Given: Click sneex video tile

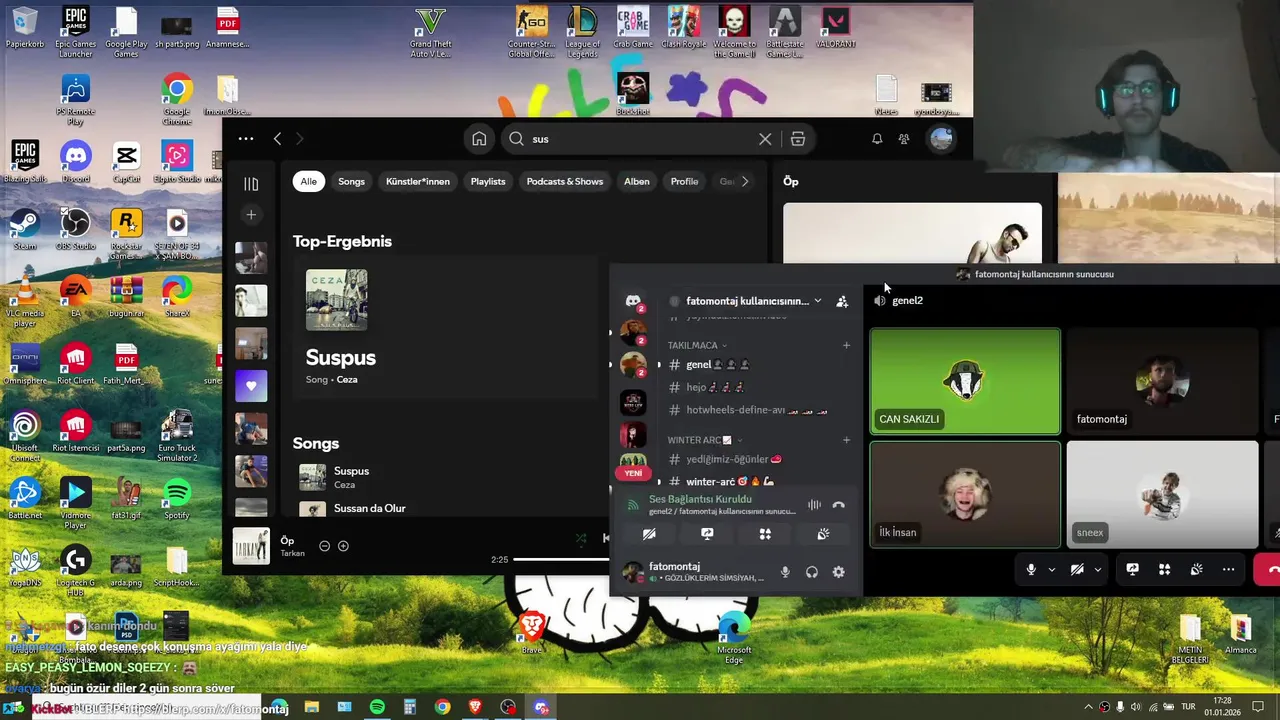Looking at the screenshot, I should click(x=1162, y=494).
